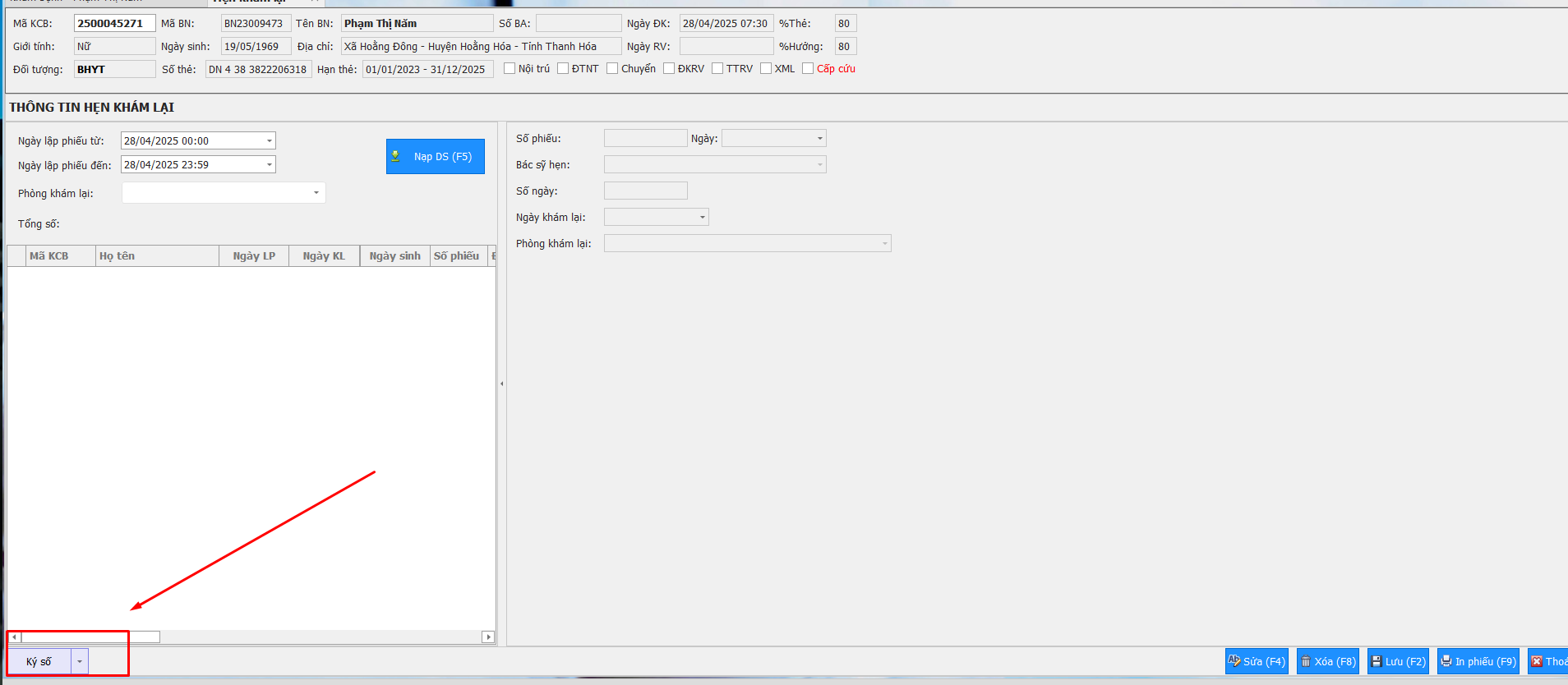The height and width of the screenshot is (685, 1568).
Task: Toggle the XML checkbox
Action: pos(766,68)
